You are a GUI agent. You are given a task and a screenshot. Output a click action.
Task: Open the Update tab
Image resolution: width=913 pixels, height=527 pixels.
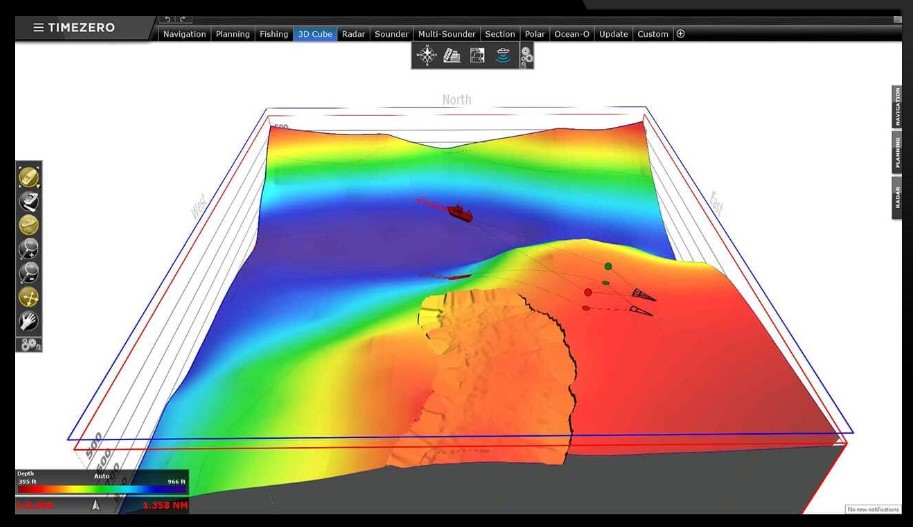click(x=614, y=34)
